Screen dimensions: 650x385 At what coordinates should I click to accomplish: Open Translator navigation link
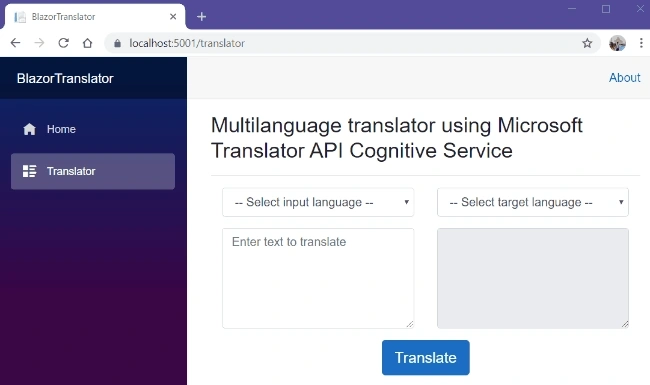coord(93,171)
